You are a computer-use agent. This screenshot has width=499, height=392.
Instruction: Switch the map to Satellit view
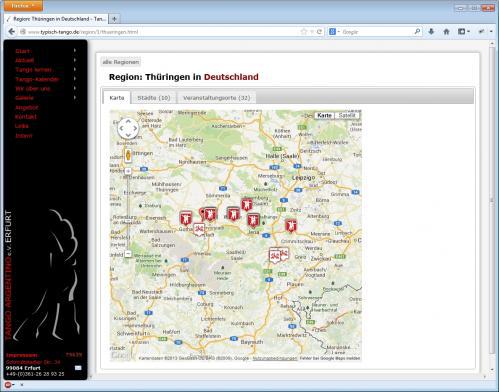pyautogui.click(x=347, y=115)
